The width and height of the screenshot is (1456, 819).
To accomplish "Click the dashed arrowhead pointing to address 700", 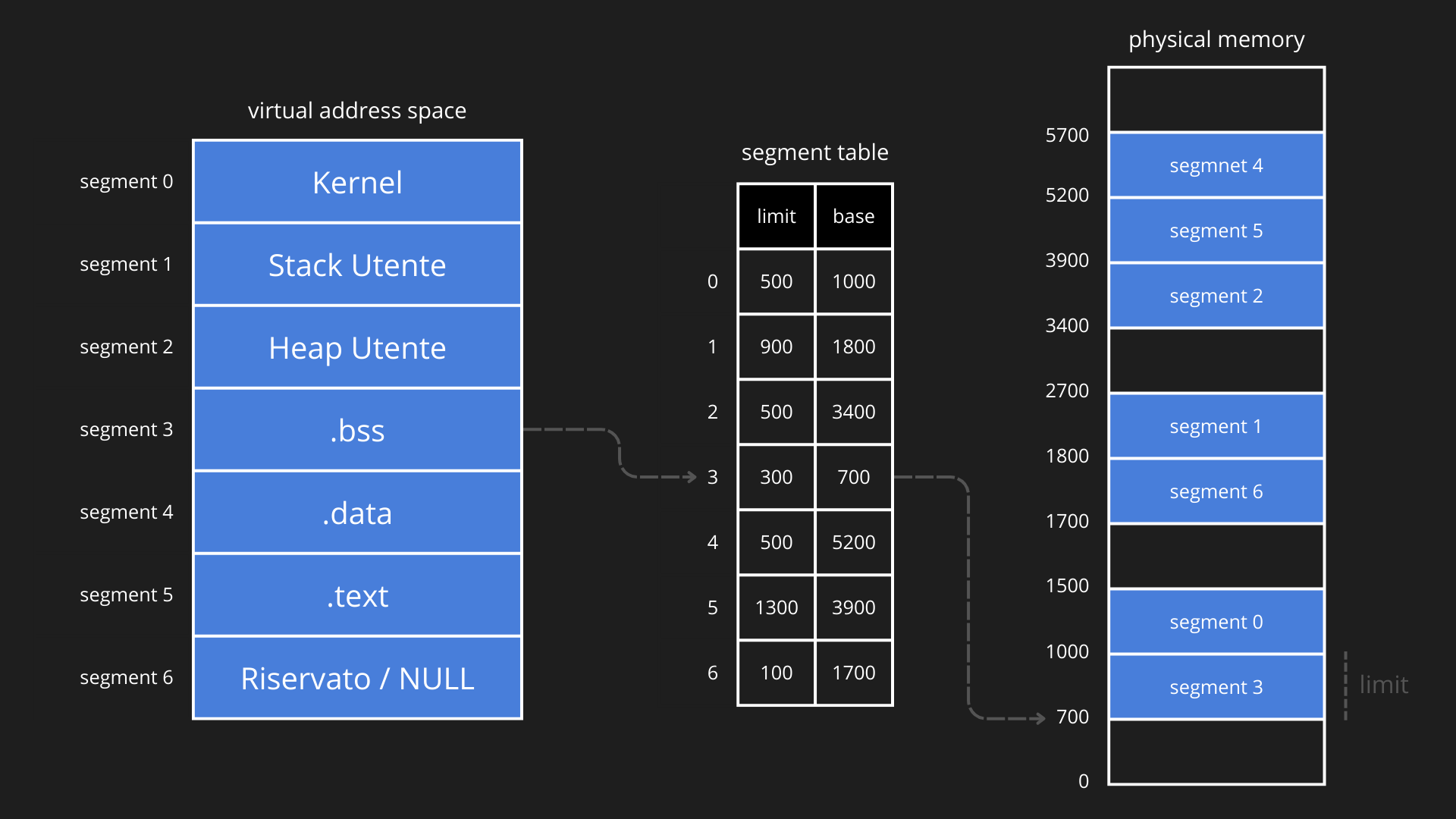I will (1040, 718).
